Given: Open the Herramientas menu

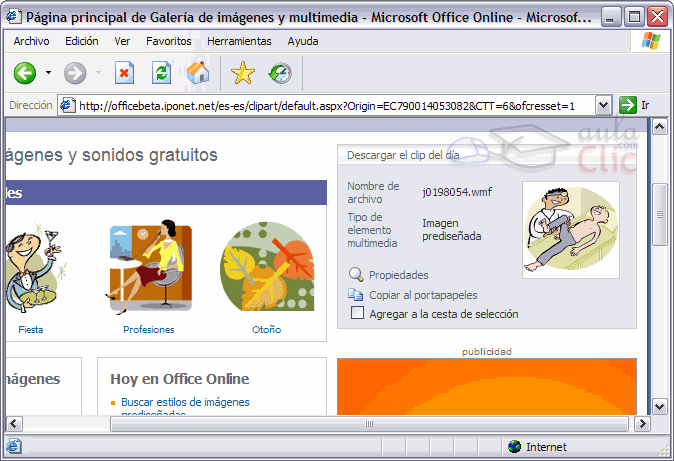Looking at the screenshot, I should click(239, 41).
